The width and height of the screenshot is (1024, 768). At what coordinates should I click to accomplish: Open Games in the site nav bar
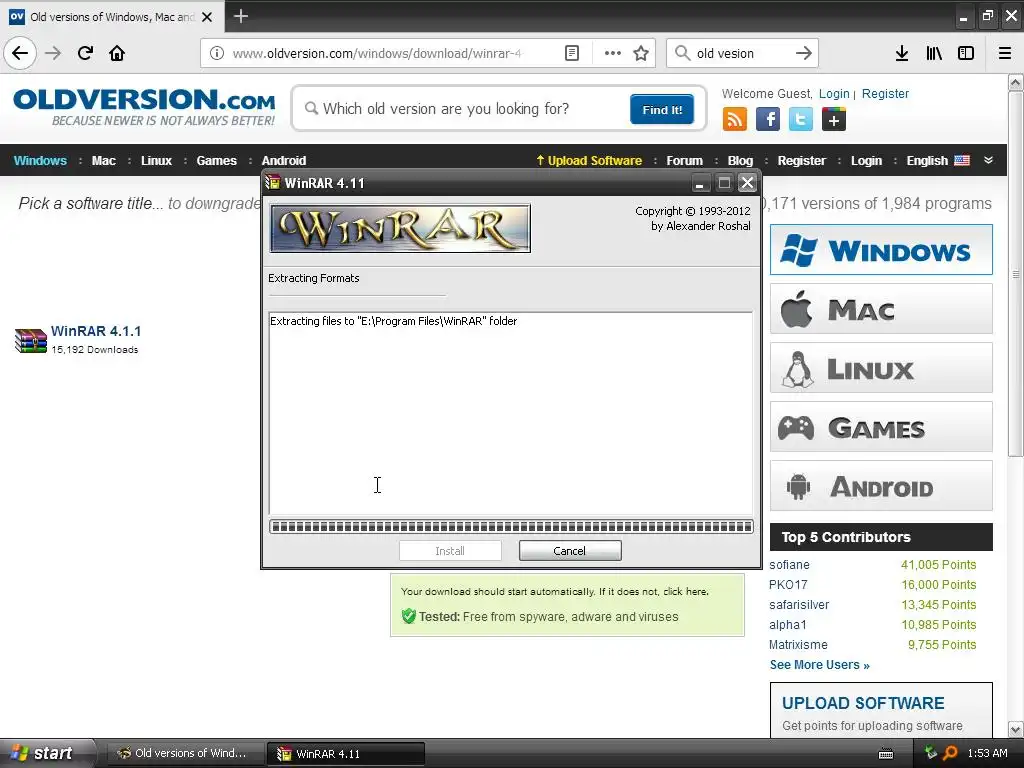pyautogui.click(x=216, y=160)
